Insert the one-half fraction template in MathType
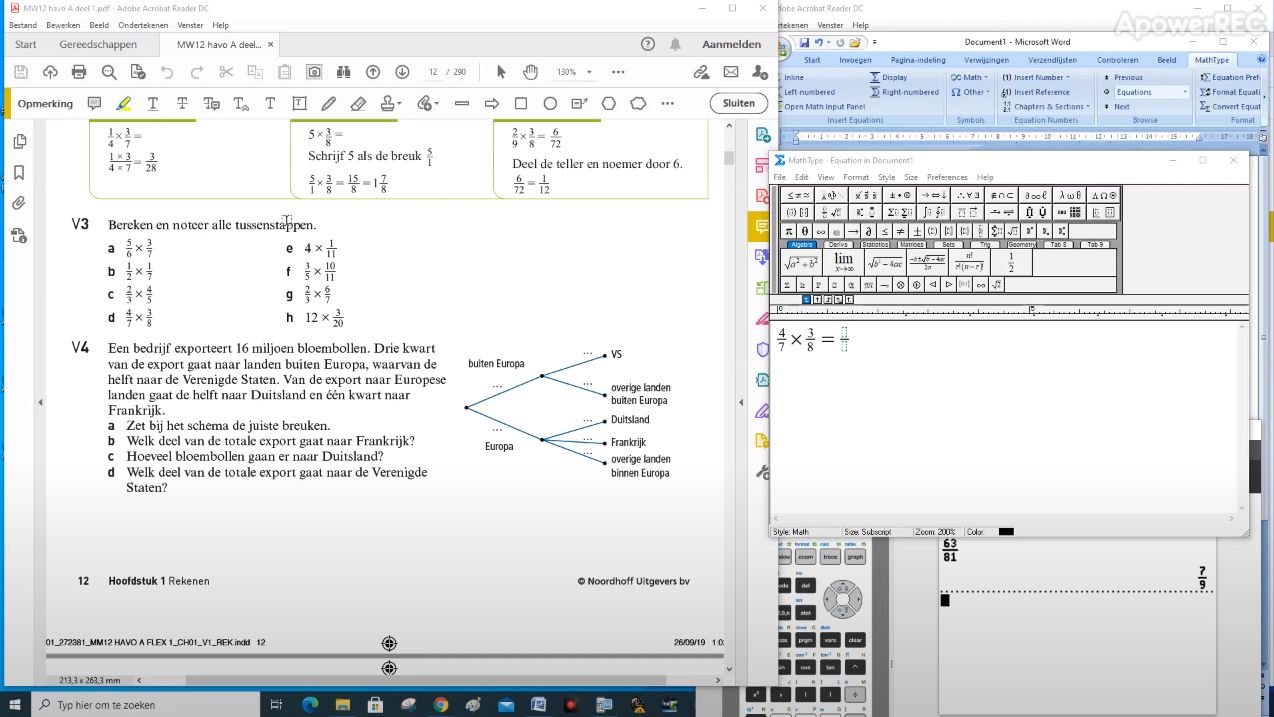Screen dimensions: 1274x717 (x=1011, y=262)
